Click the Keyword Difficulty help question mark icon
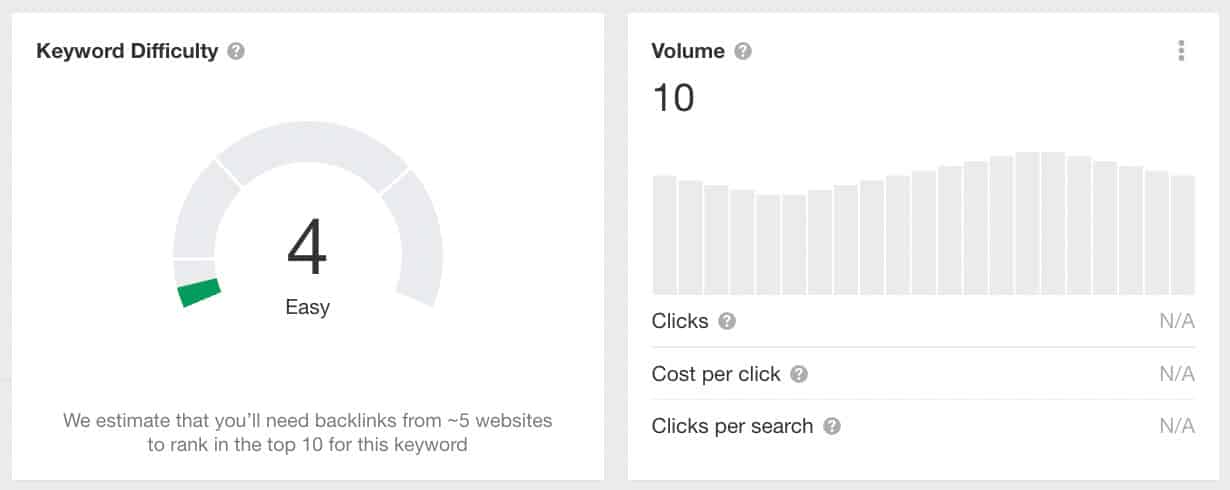Screen dimensions: 1230x490 coord(236,51)
